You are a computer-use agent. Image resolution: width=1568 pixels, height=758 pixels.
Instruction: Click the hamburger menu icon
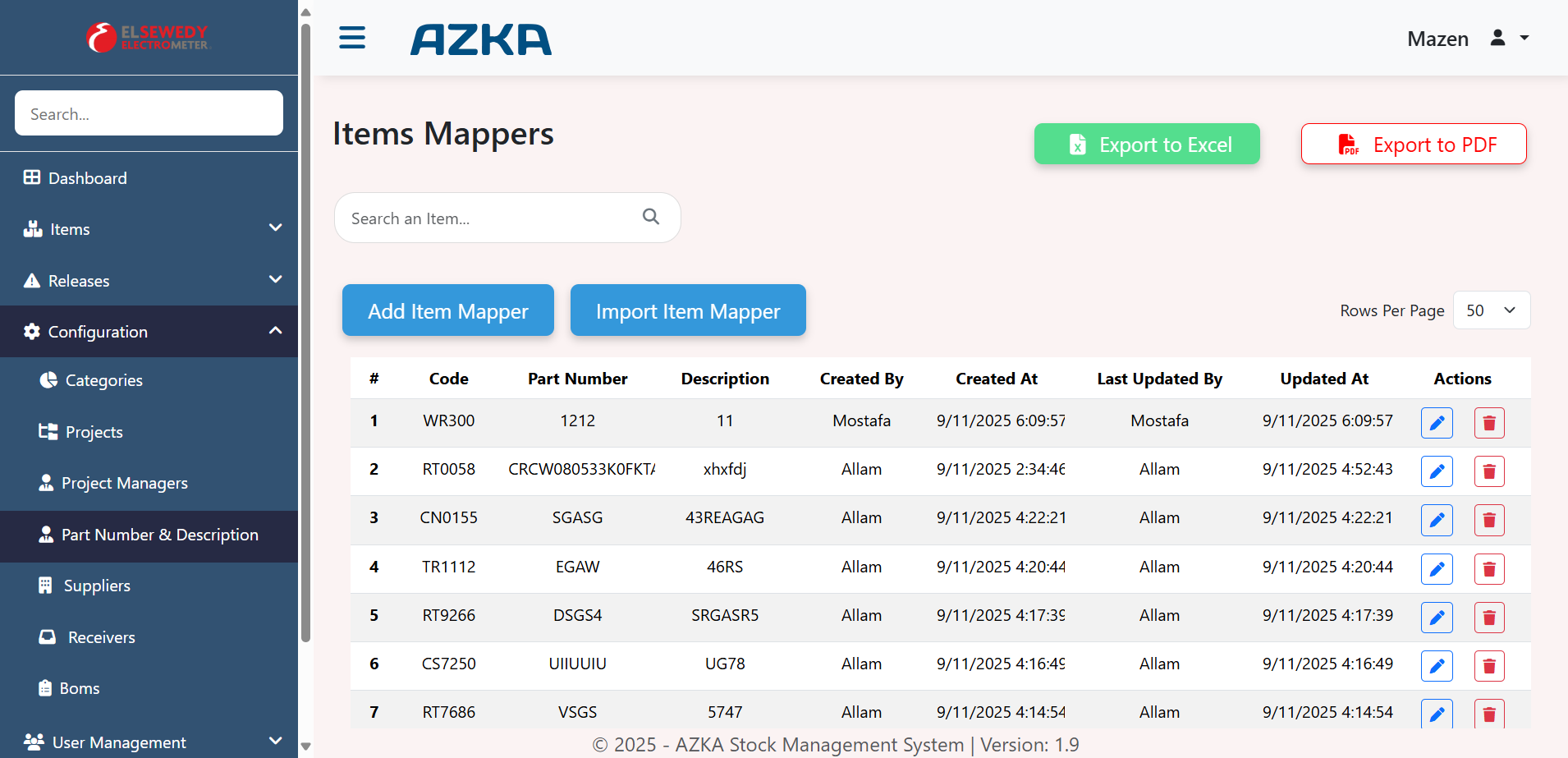click(x=352, y=38)
